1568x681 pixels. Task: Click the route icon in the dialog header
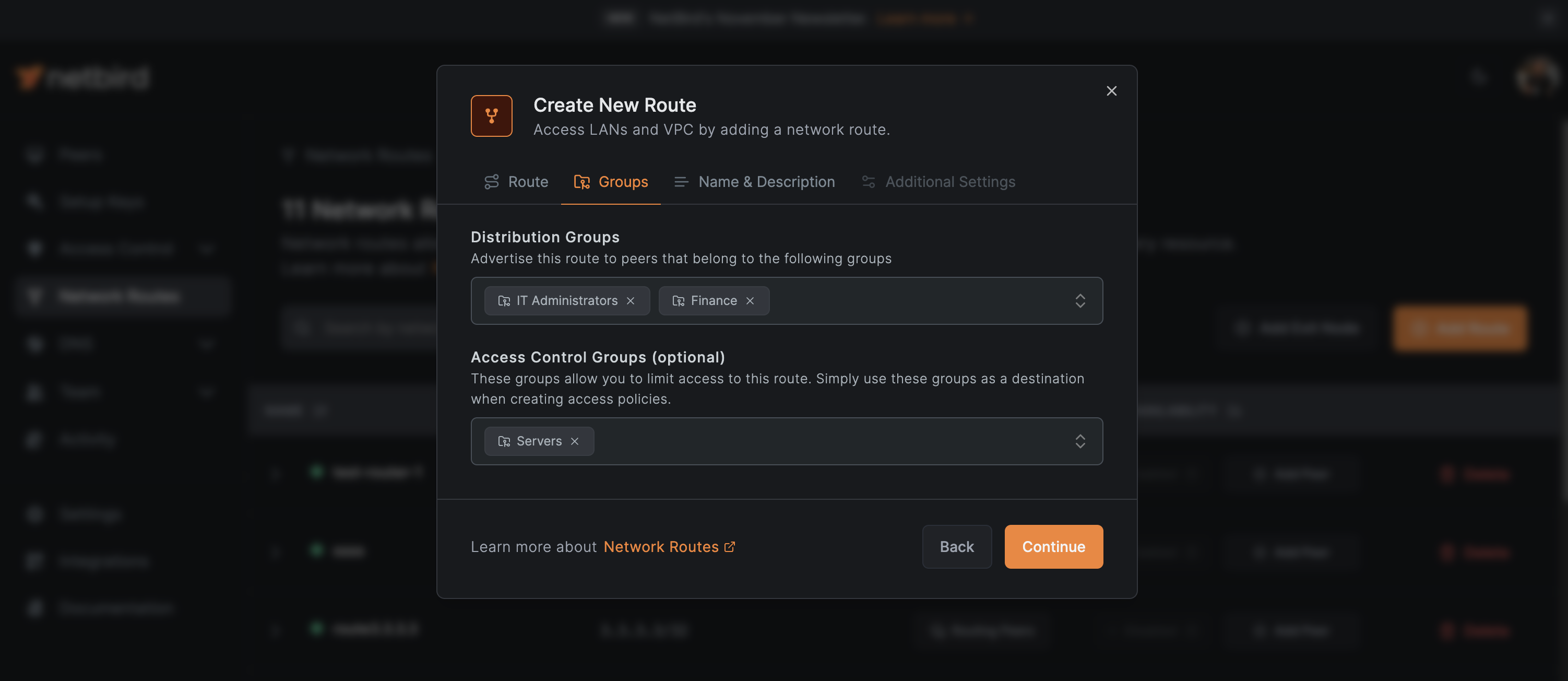click(x=491, y=116)
